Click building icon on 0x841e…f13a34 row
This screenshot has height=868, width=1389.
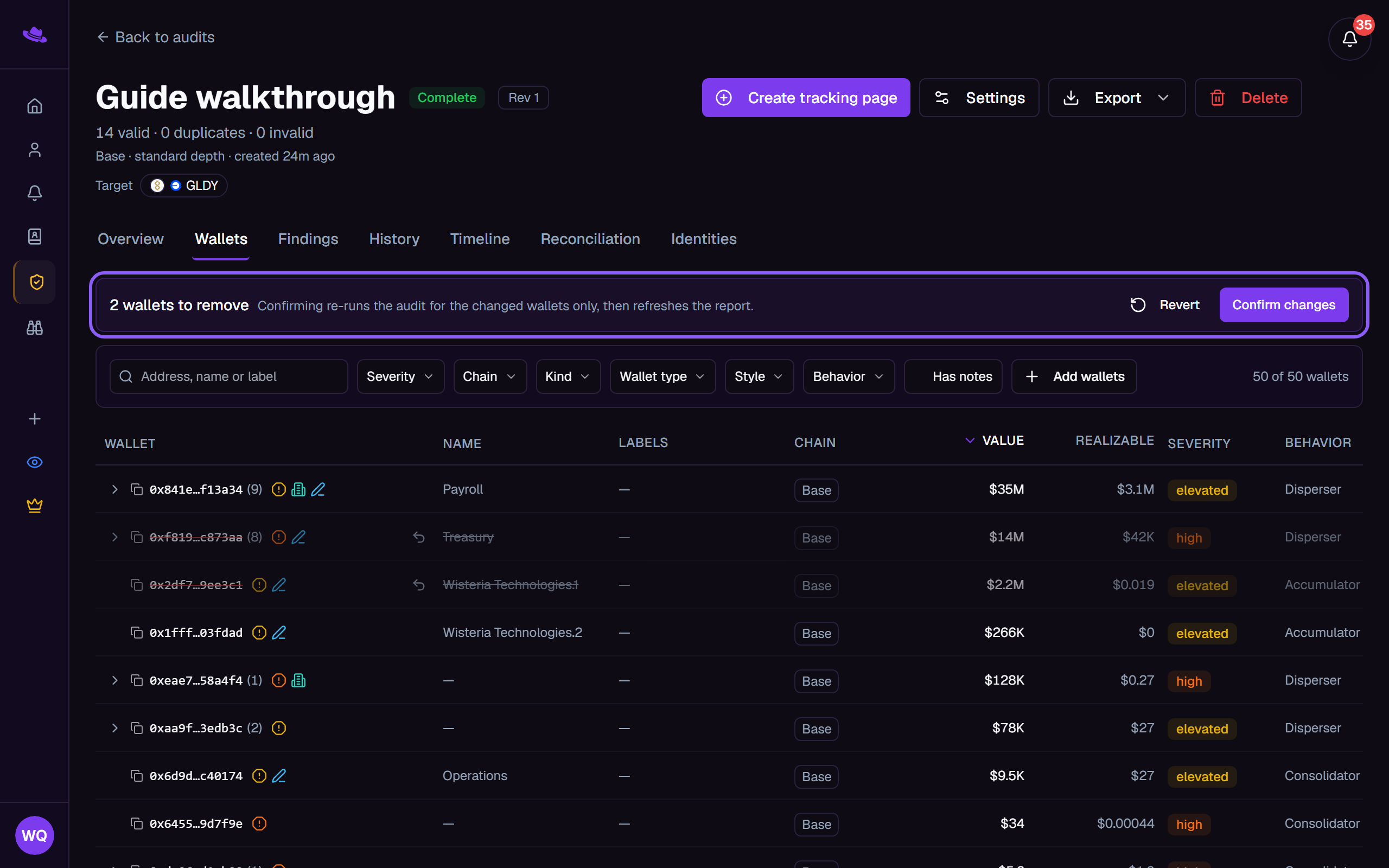coord(298,489)
